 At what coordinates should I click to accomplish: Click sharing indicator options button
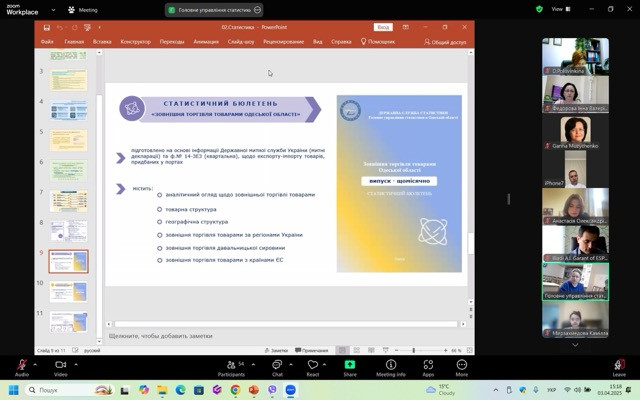coord(257,10)
